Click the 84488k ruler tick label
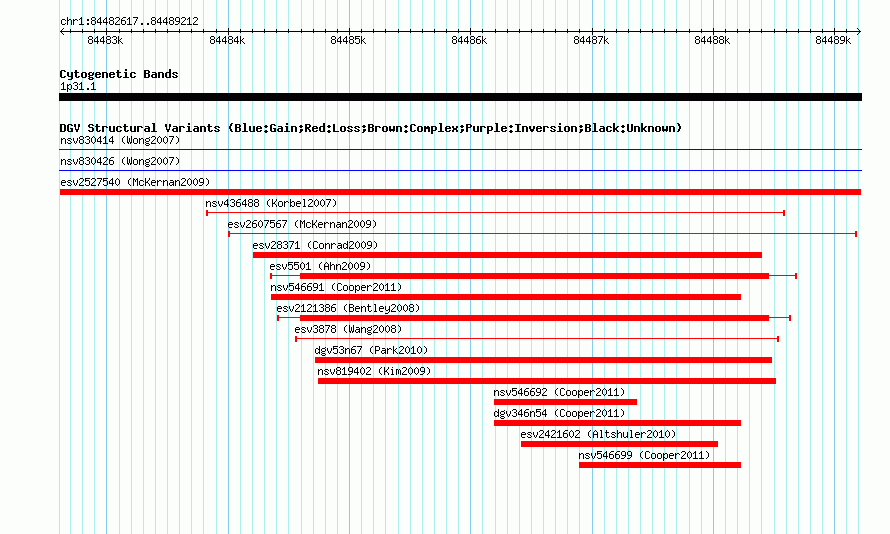Screen dimensions: 890x534 pyautogui.click(x=712, y=40)
